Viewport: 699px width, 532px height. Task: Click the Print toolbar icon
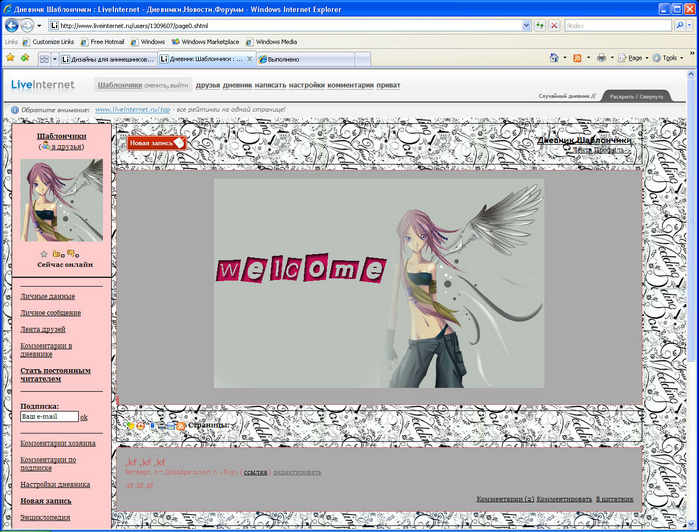[601, 58]
